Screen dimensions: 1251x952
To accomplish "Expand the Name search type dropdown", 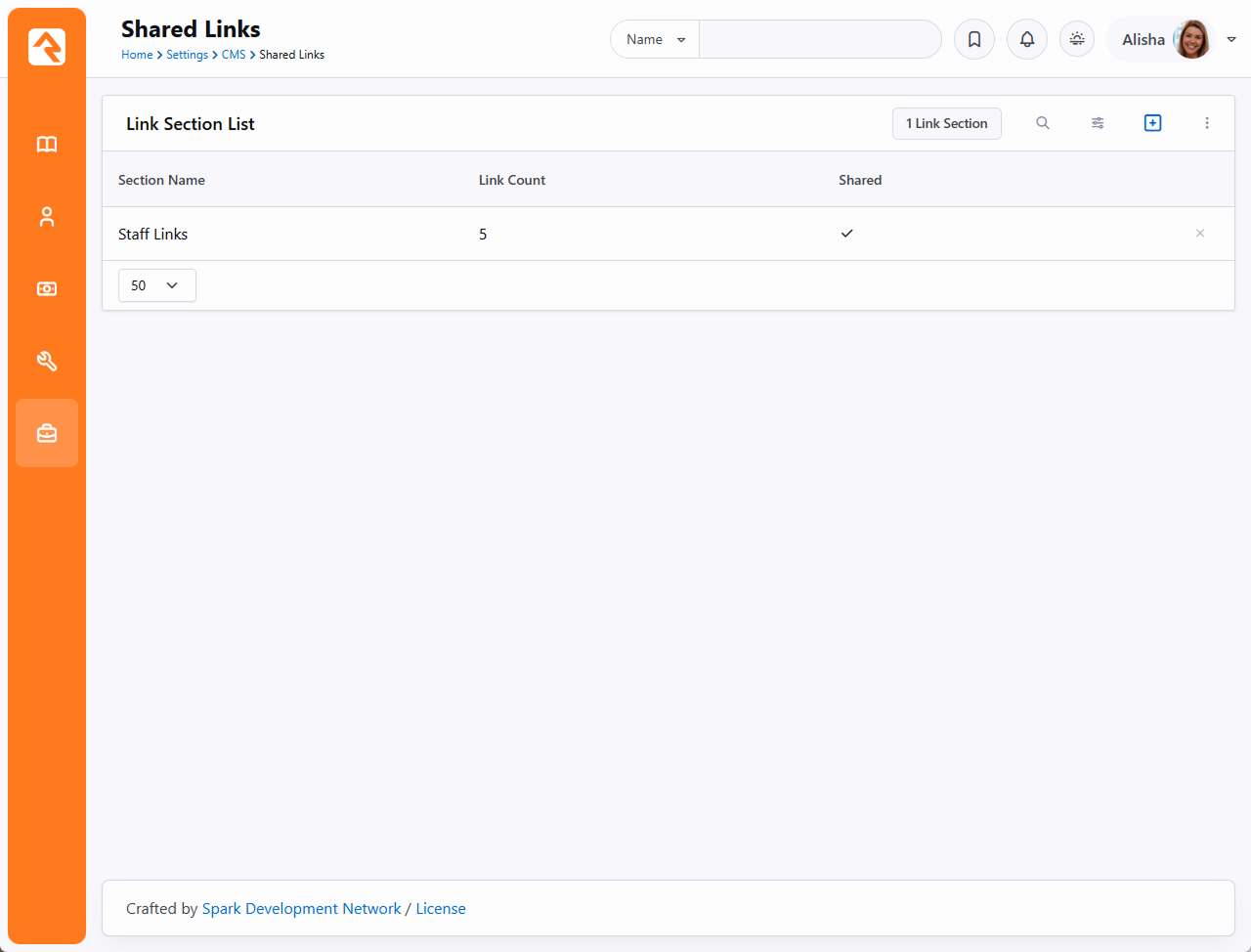I will click(655, 40).
